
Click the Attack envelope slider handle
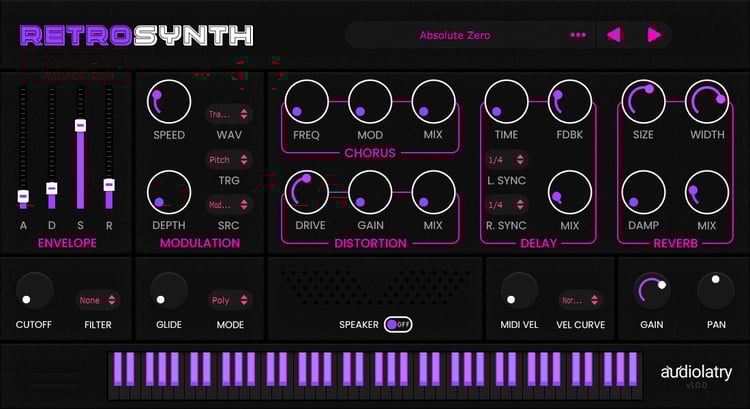pyautogui.click(x=23, y=196)
